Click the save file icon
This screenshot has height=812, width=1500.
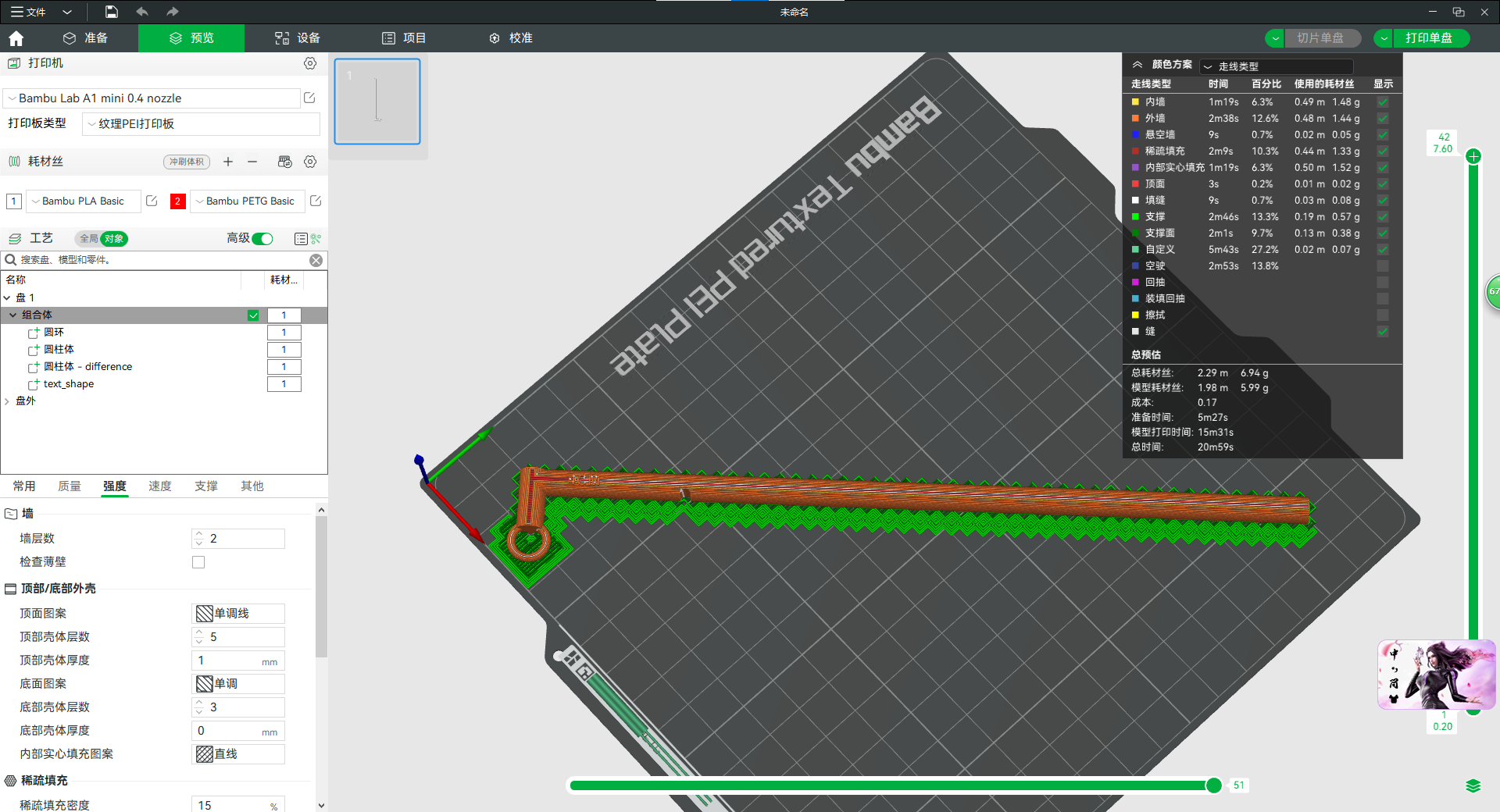pos(112,12)
